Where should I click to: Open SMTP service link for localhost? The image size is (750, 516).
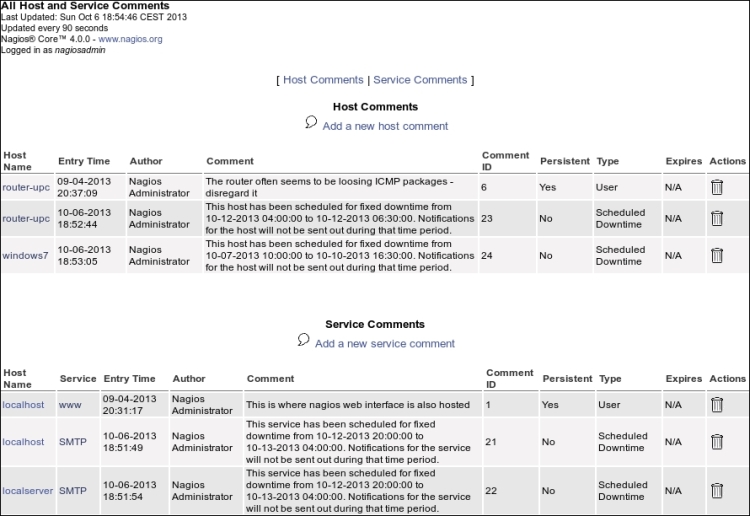pos(73,442)
